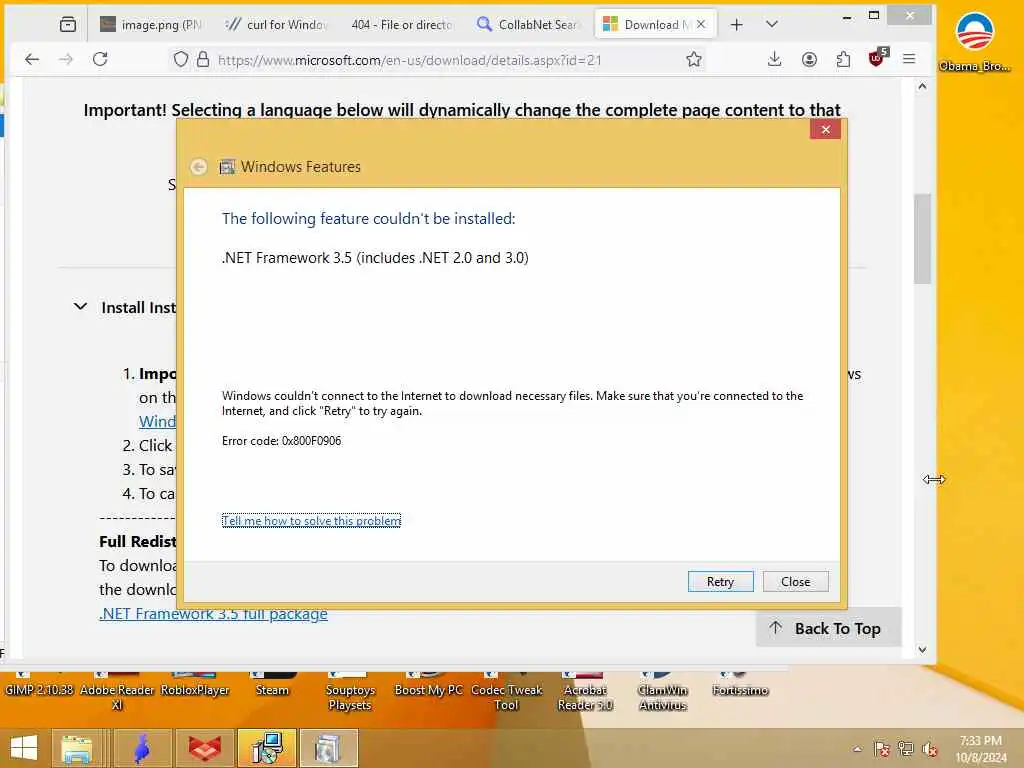The image size is (1024, 768).
Task: Click the Close button in Windows Features dialog
Action: pyautogui.click(x=795, y=581)
